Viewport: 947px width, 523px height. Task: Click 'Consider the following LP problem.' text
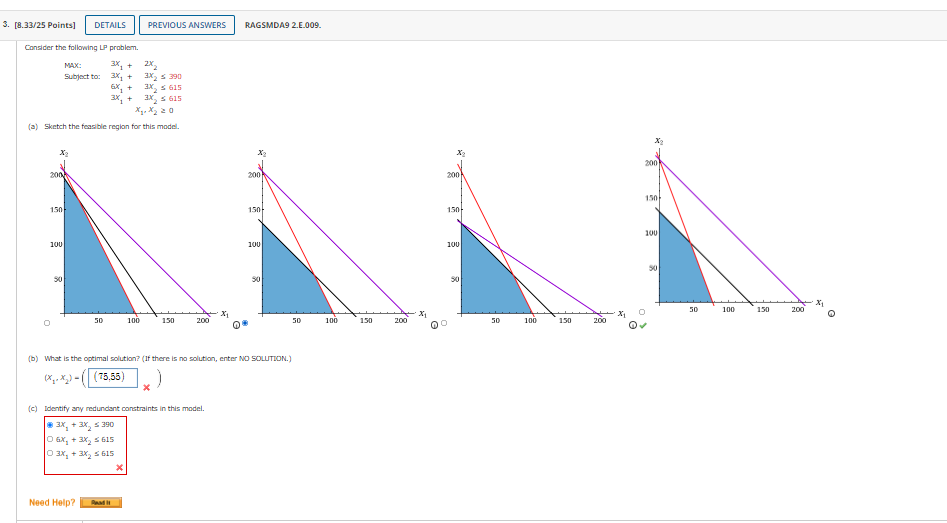pos(82,48)
